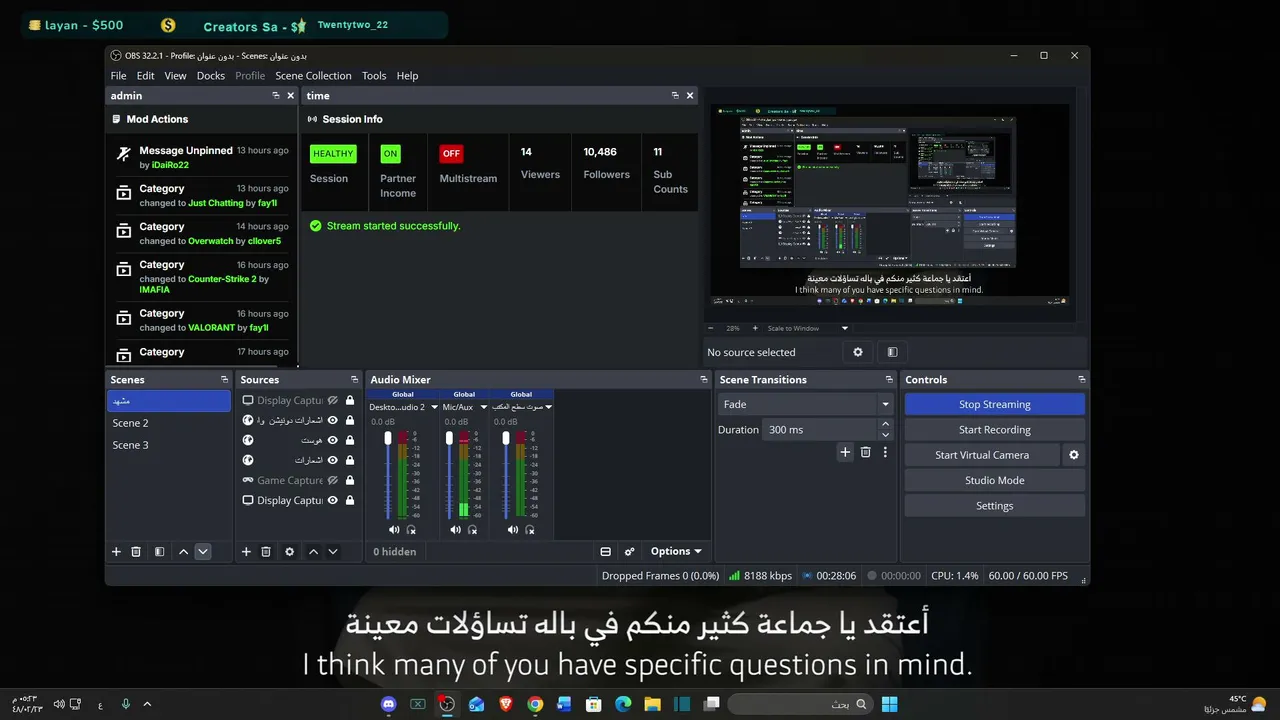Unlock the Game Capture source lock

(x=350, y=480)
